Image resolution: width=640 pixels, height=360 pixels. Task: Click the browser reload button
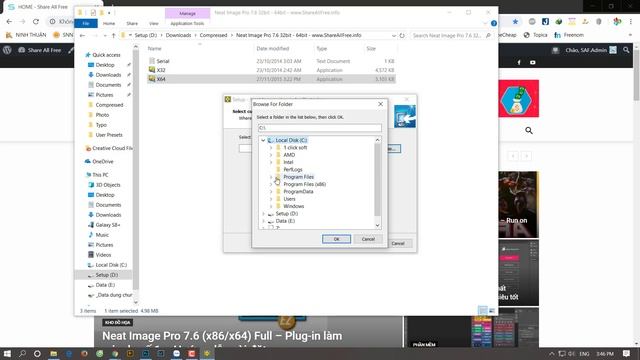(x=36, y=22)
